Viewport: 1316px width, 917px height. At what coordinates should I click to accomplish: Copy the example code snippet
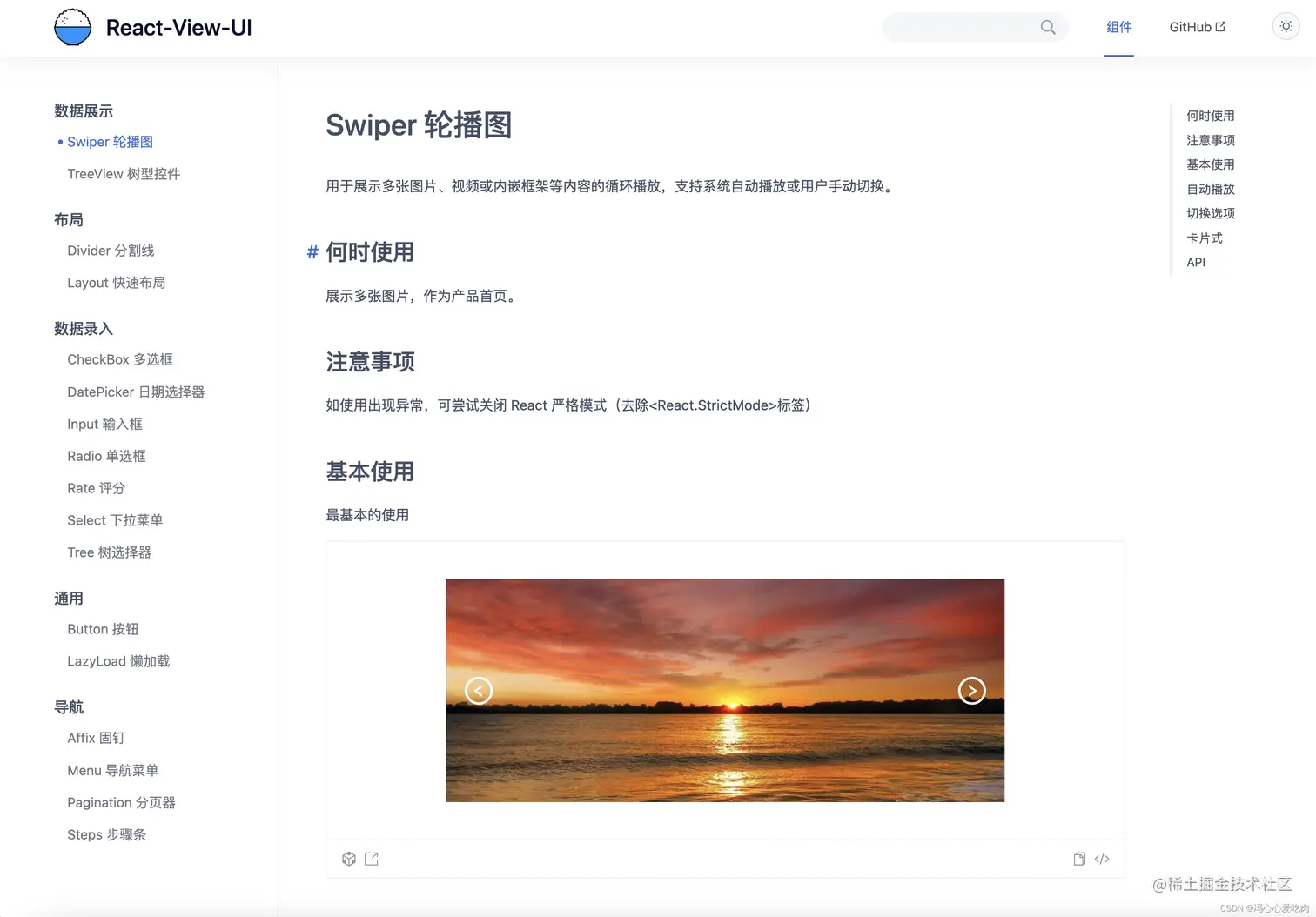(x=1079, y=859)
